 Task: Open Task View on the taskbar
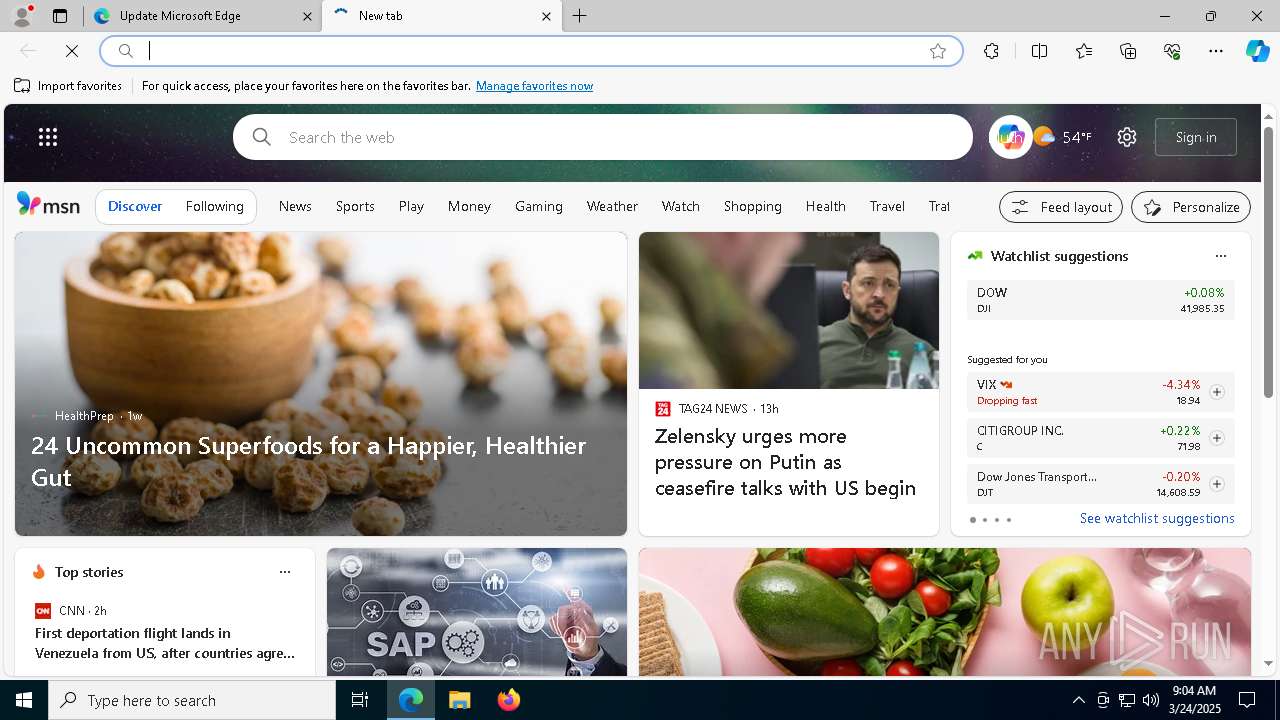[360, 700]
